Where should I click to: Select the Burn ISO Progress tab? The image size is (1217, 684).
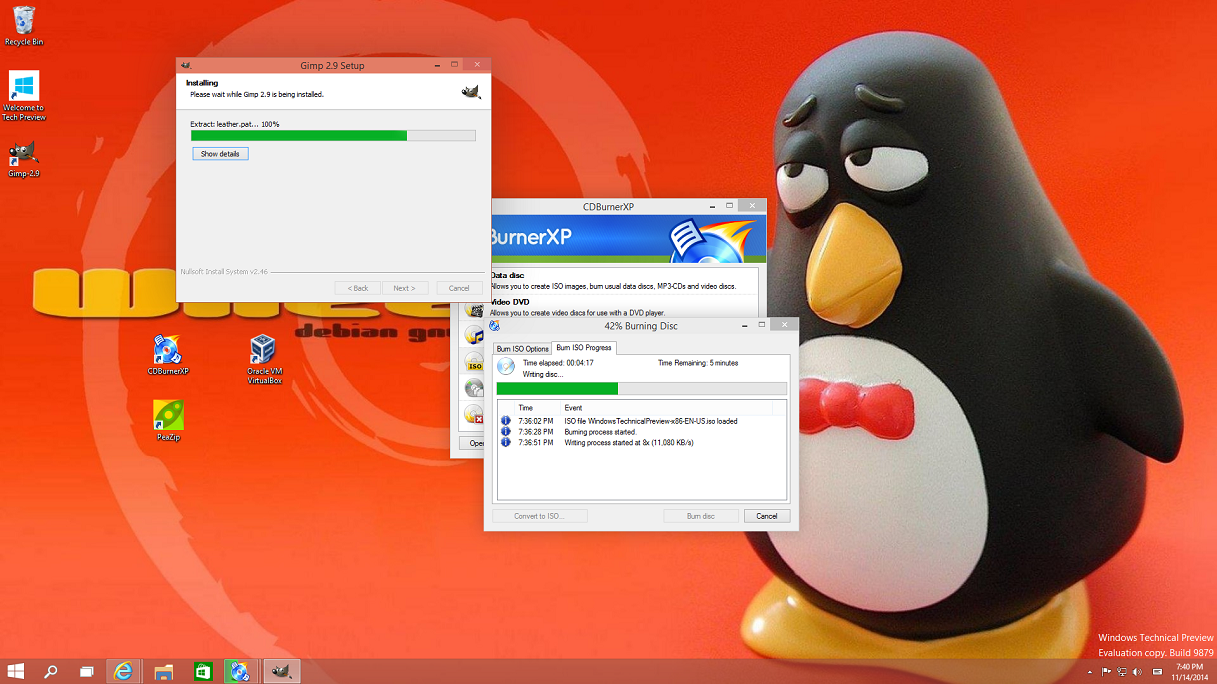[x=584, y=347]
